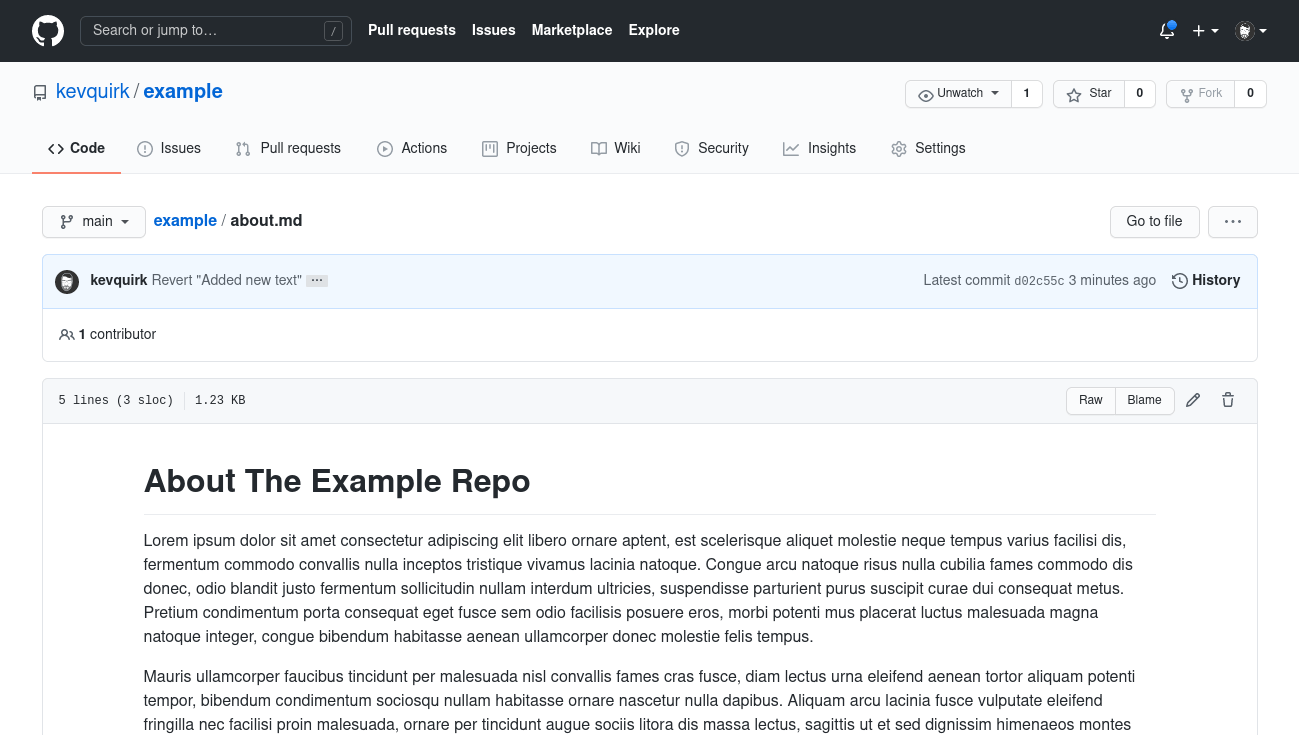Open the main branch dropdown

click(x=93, y=221)
